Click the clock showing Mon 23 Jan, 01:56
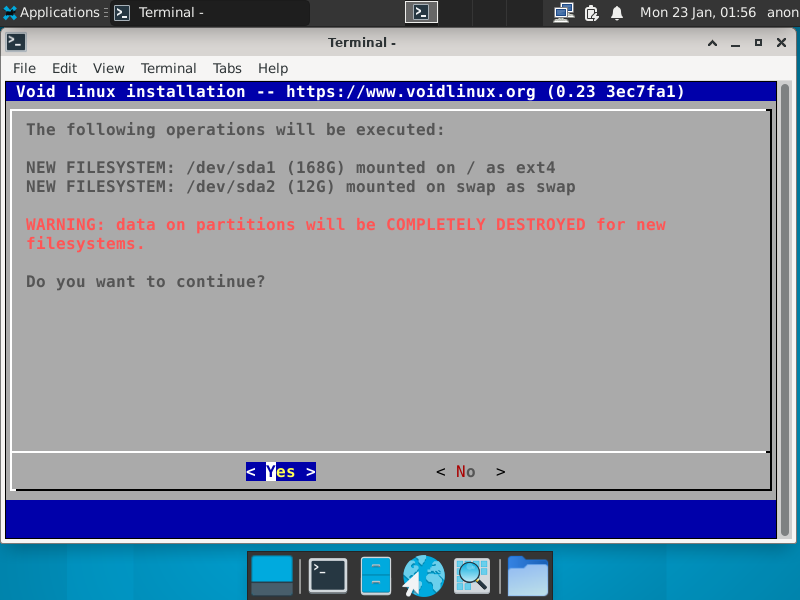 click(x=697, y=12)
